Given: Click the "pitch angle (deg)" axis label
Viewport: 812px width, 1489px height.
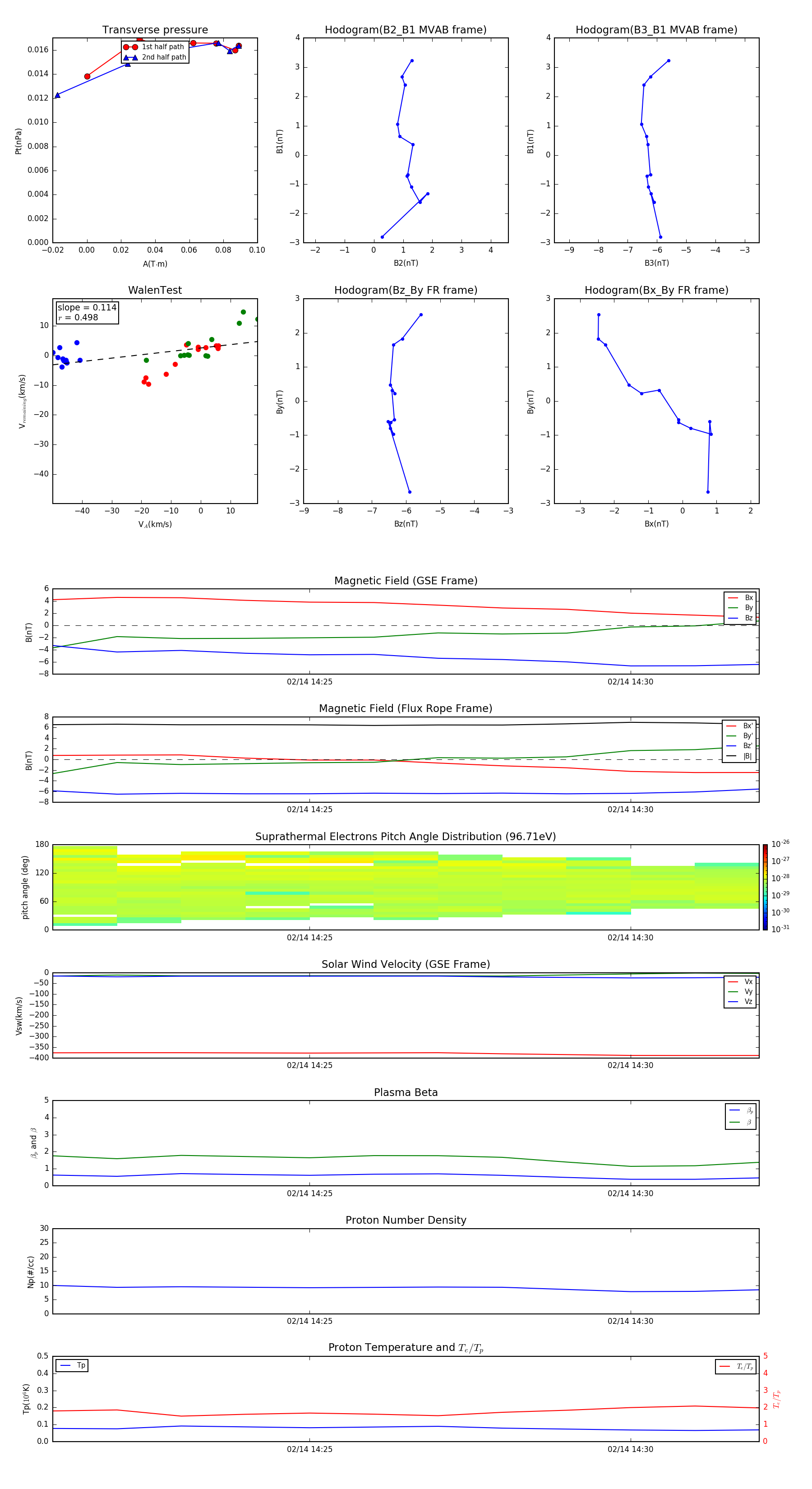Looking at the screenshot, I should click(25, 887).
